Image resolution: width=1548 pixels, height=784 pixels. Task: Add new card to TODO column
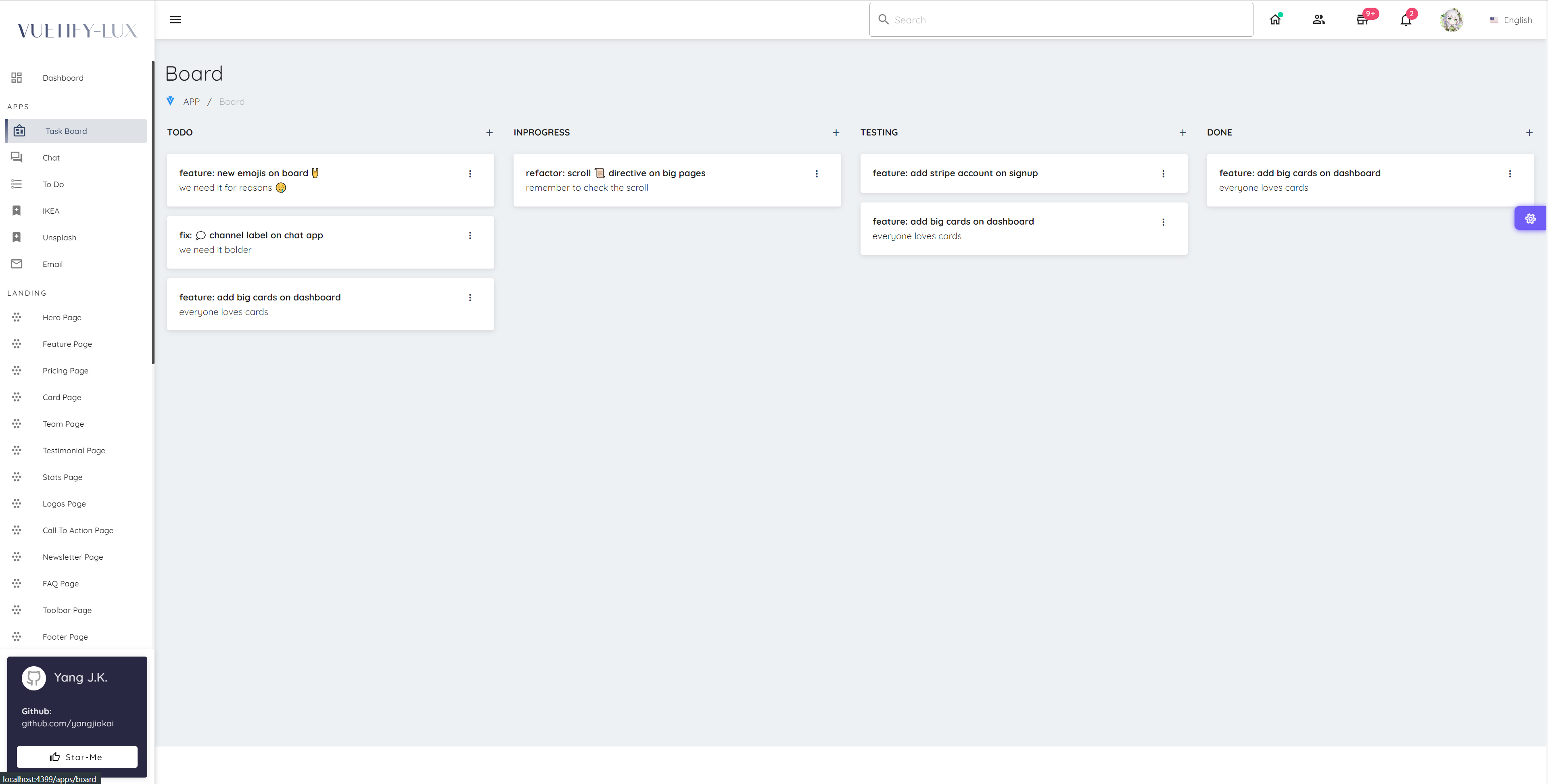[488, 132]
